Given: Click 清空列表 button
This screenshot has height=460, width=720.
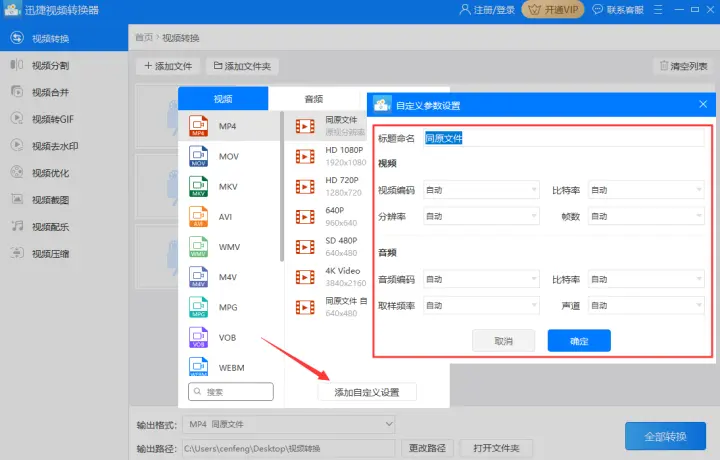Looking at the screenshot, I should pyautogui.click(x=684, y=66).
